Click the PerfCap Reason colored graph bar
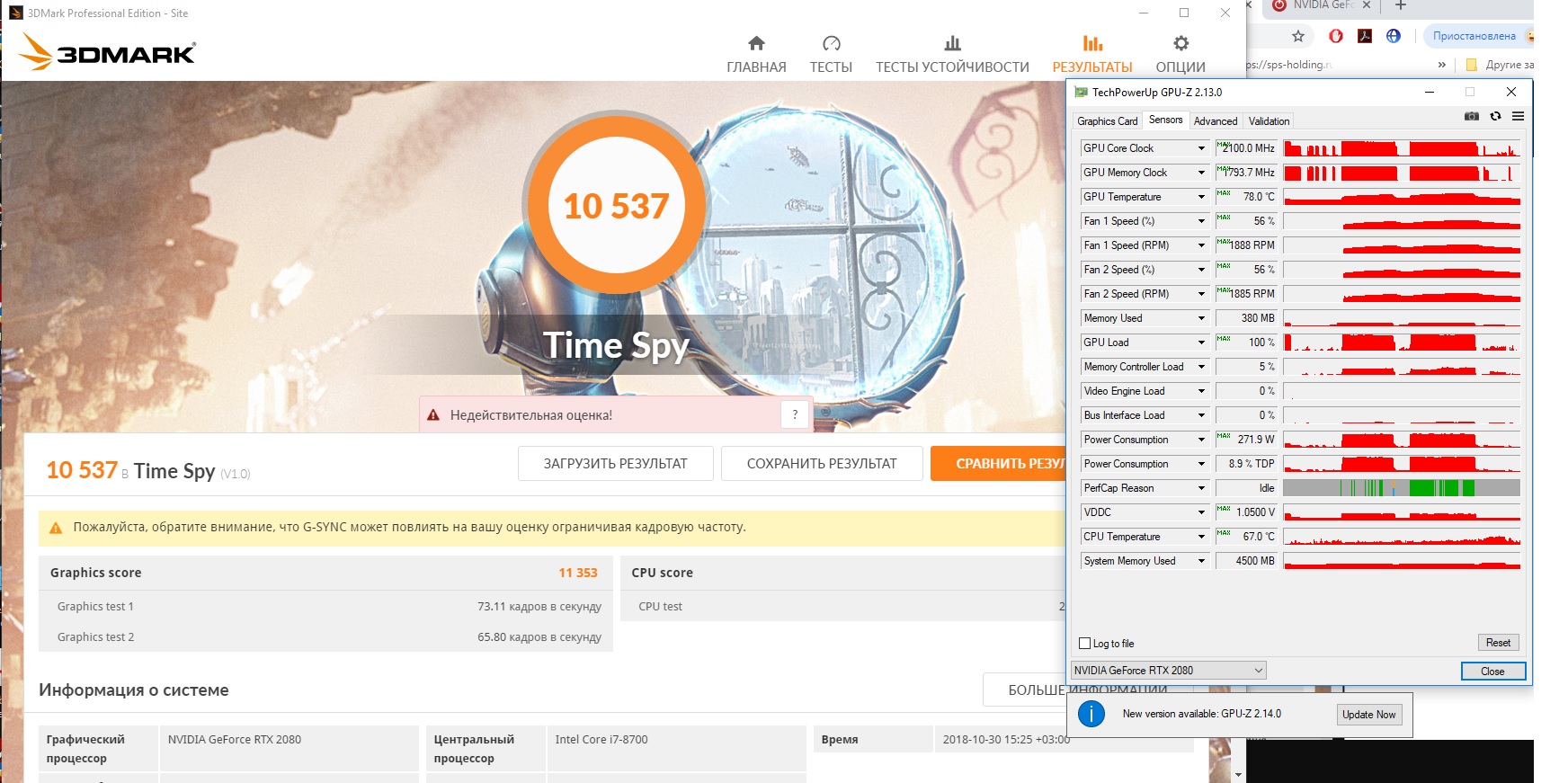 (x=1402, y=488)
